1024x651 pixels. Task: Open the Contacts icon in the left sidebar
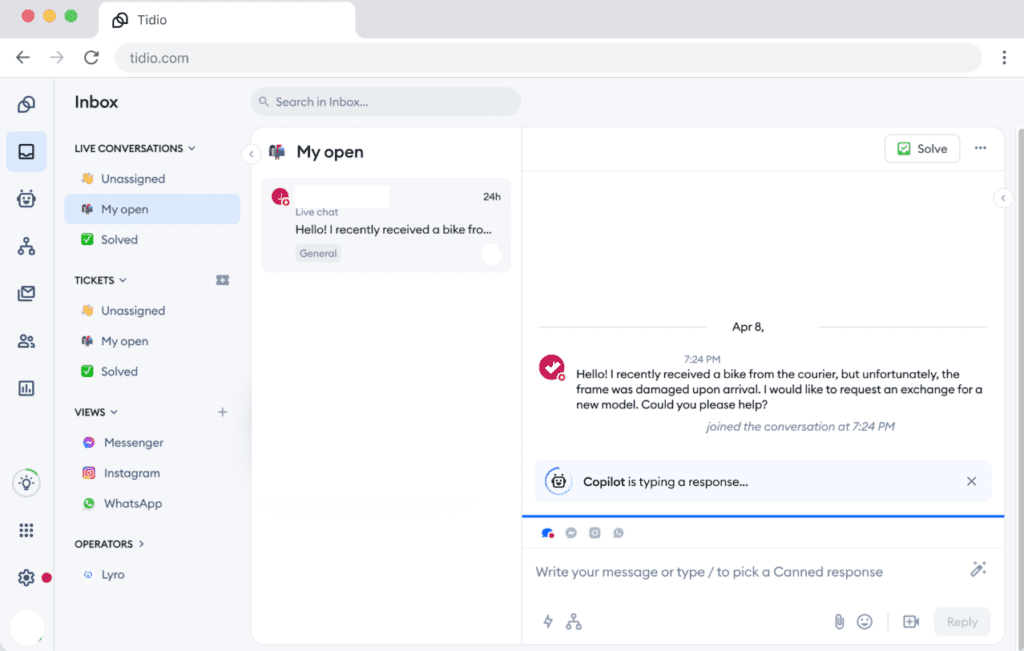[26, 340]
